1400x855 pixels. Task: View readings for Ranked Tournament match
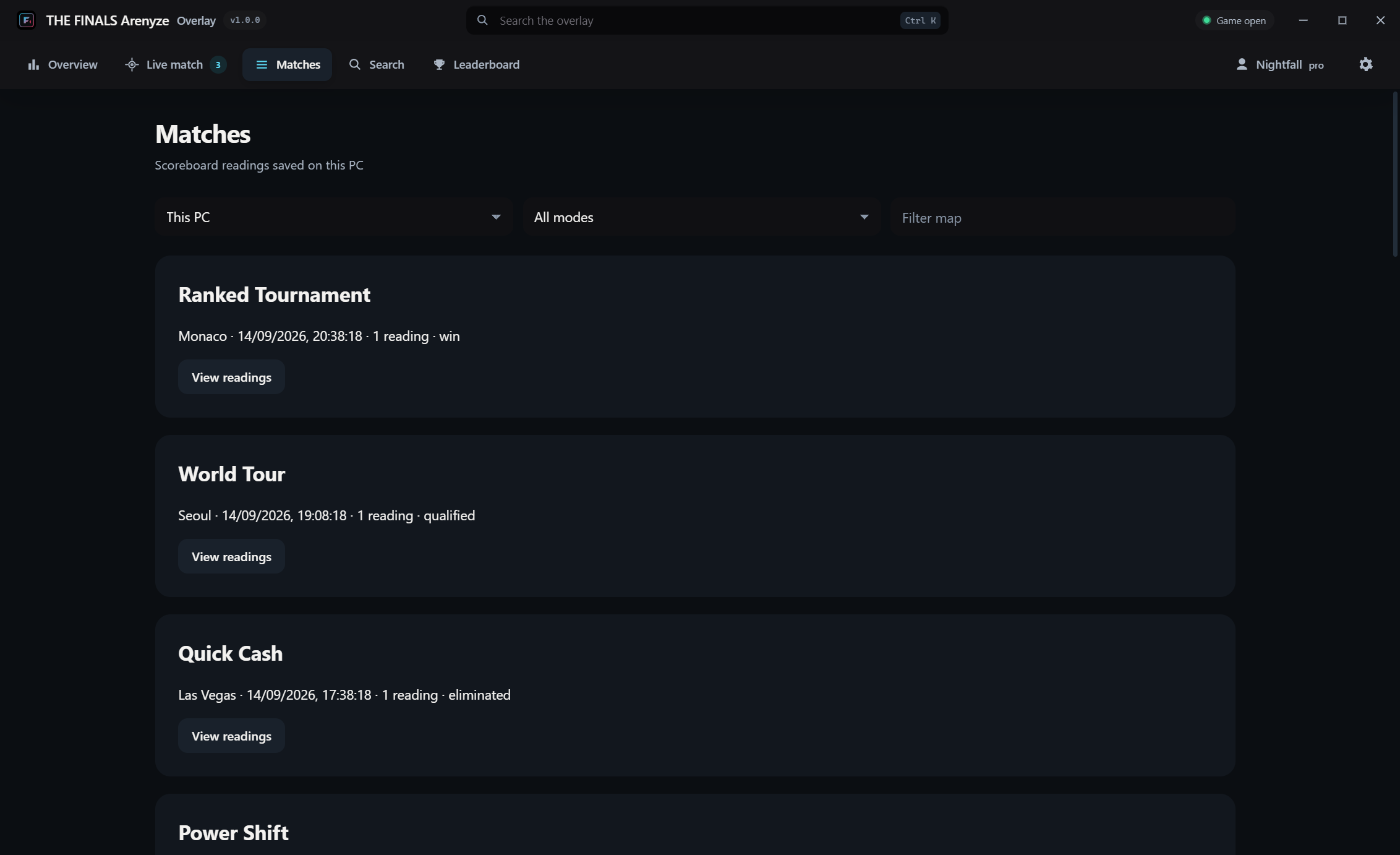(x=231, y=377)
